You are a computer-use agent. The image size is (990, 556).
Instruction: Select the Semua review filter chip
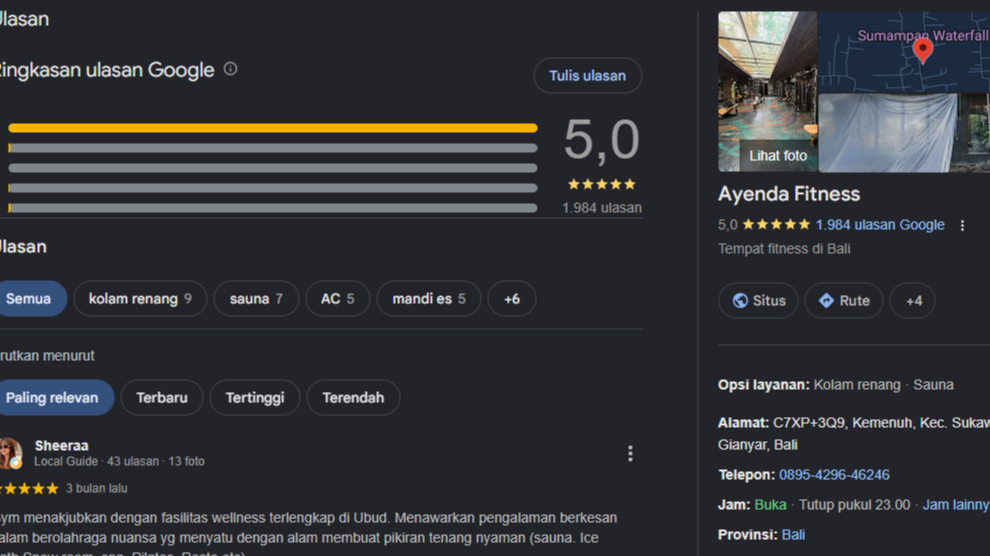[x=32, y=299]
